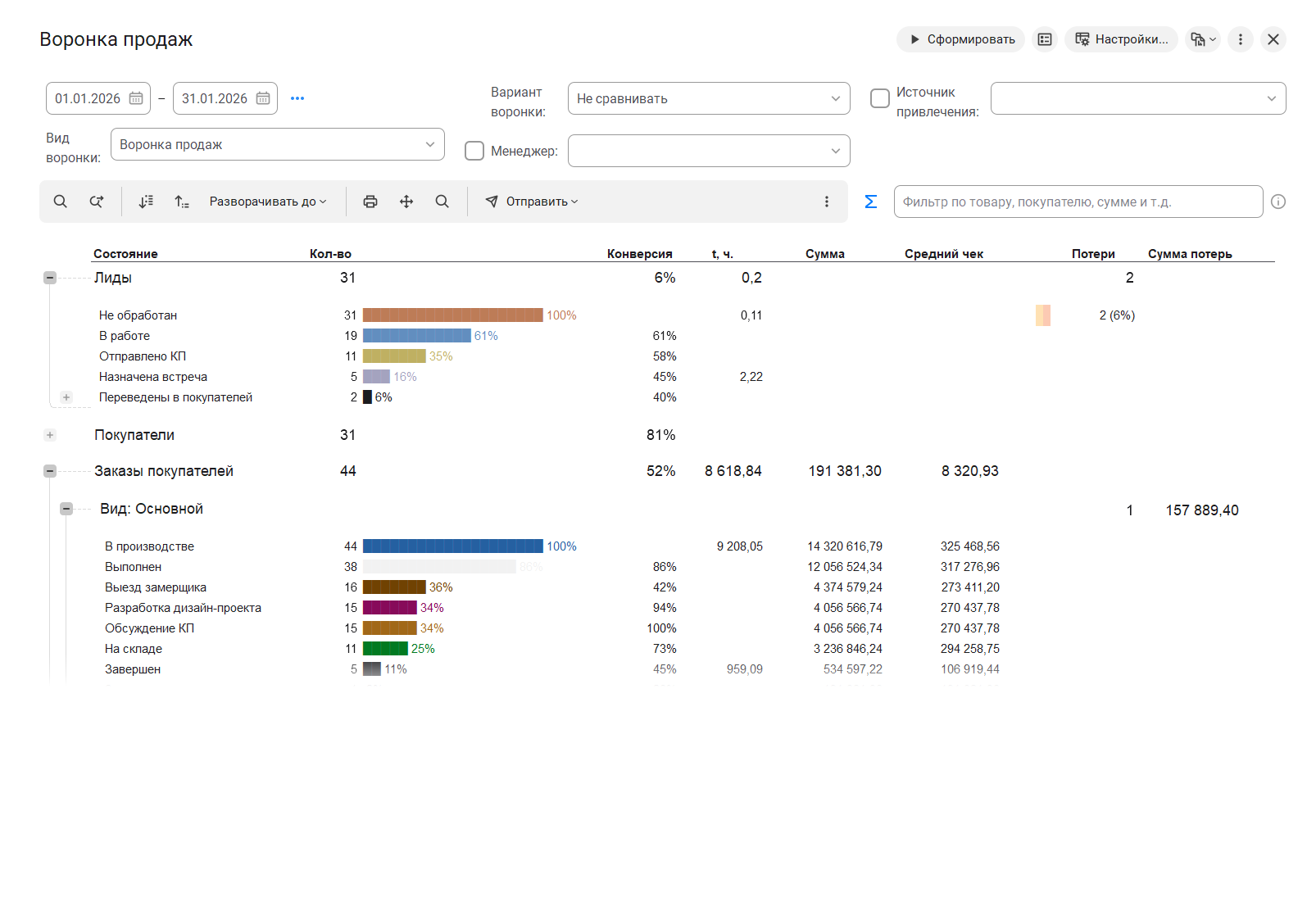Viewport: 1316px width, 911px height.
Task: Click the find (magnifier) icon in the toolbar
Action: [x=60, y=202]
